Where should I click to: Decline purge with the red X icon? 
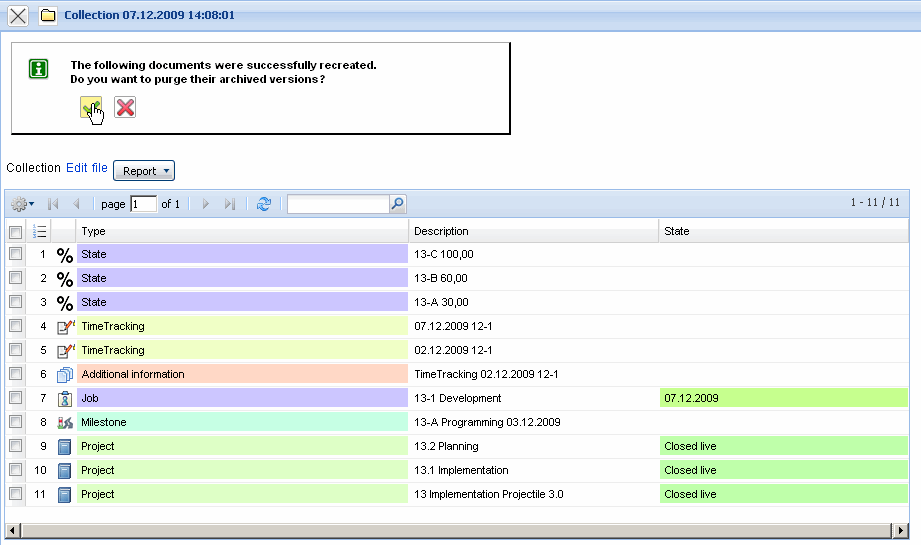point(125,107)
